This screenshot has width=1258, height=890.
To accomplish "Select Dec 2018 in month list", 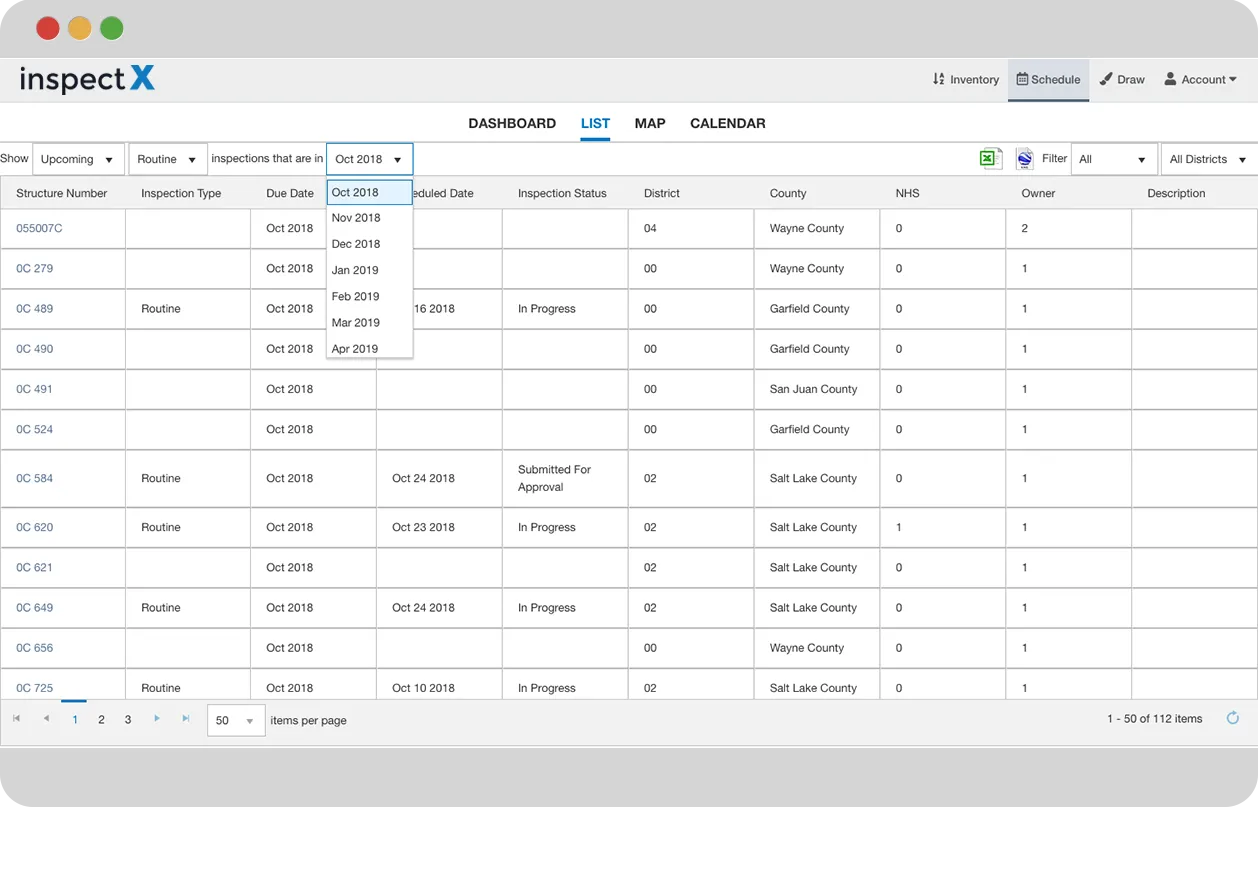I will coord(369,243).
